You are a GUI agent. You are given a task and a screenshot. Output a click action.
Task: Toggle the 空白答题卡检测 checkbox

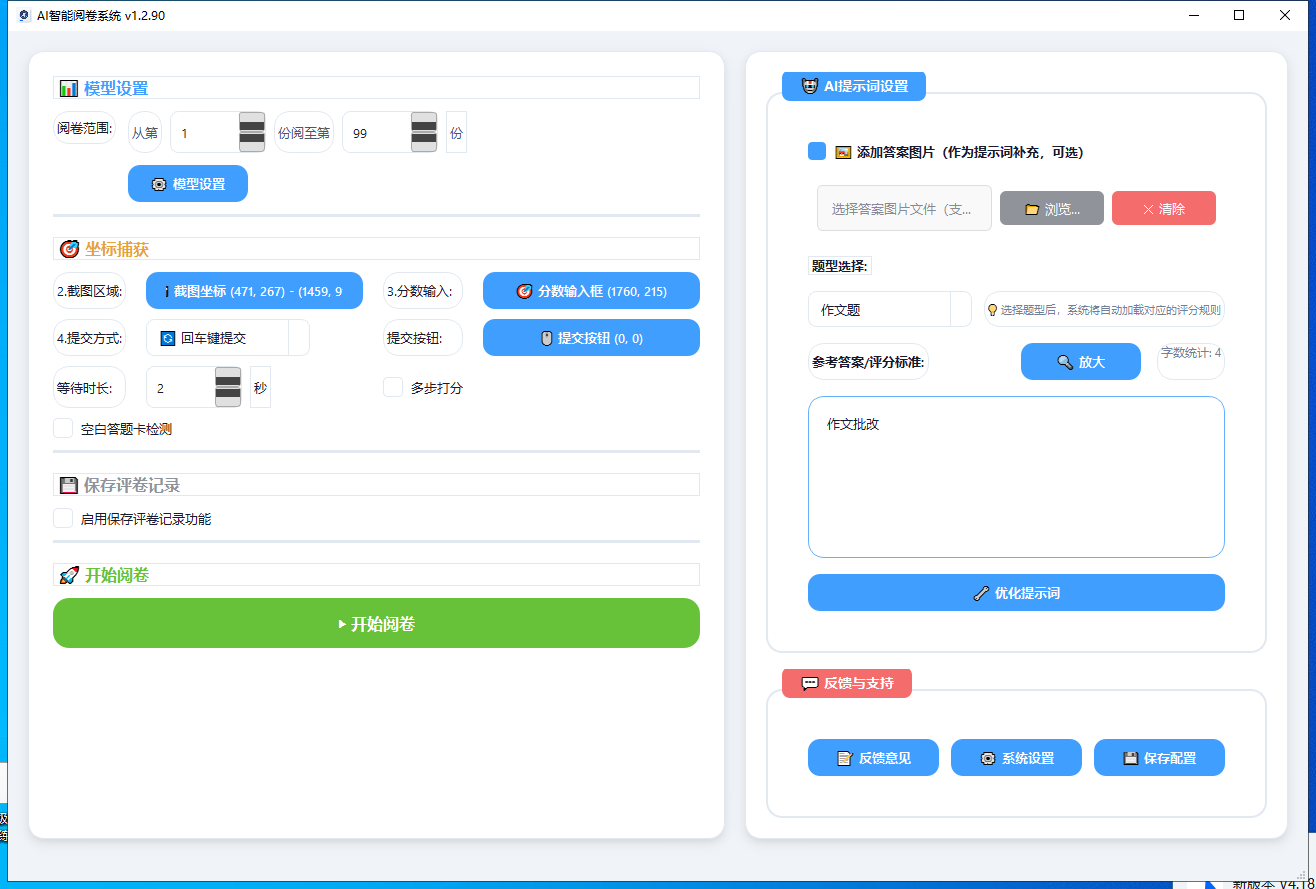(63, 429)
